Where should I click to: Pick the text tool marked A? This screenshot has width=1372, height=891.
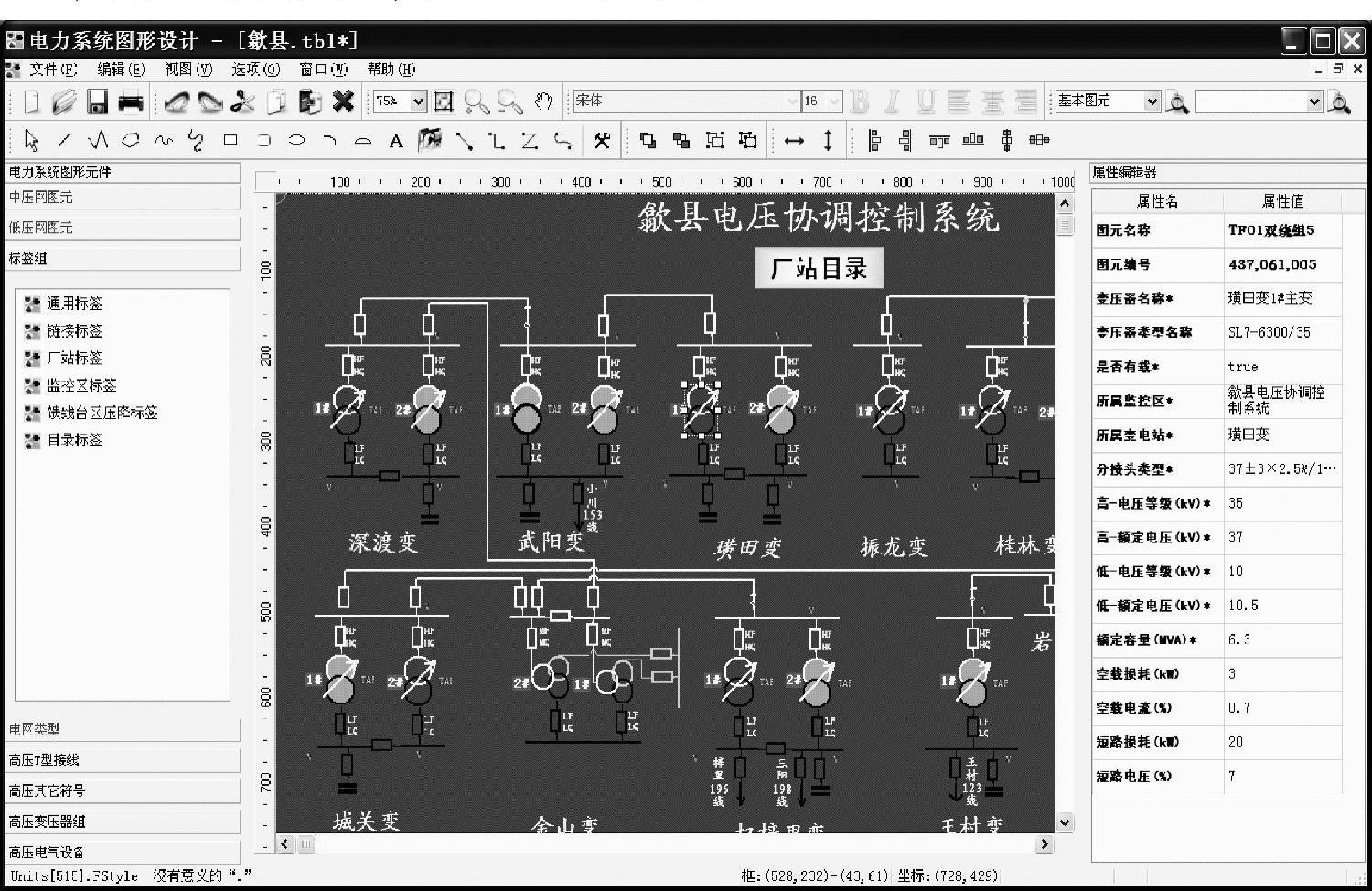click(395, 140)
